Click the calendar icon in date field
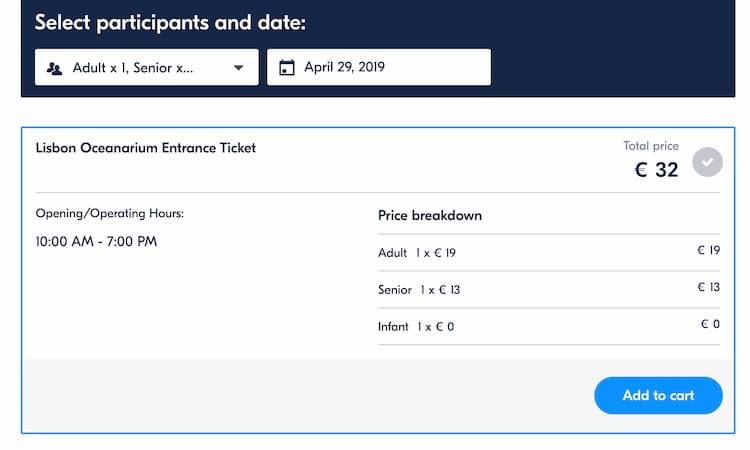Image resolution: width=750 pixels, height=450 pixels. coord(287,67)
